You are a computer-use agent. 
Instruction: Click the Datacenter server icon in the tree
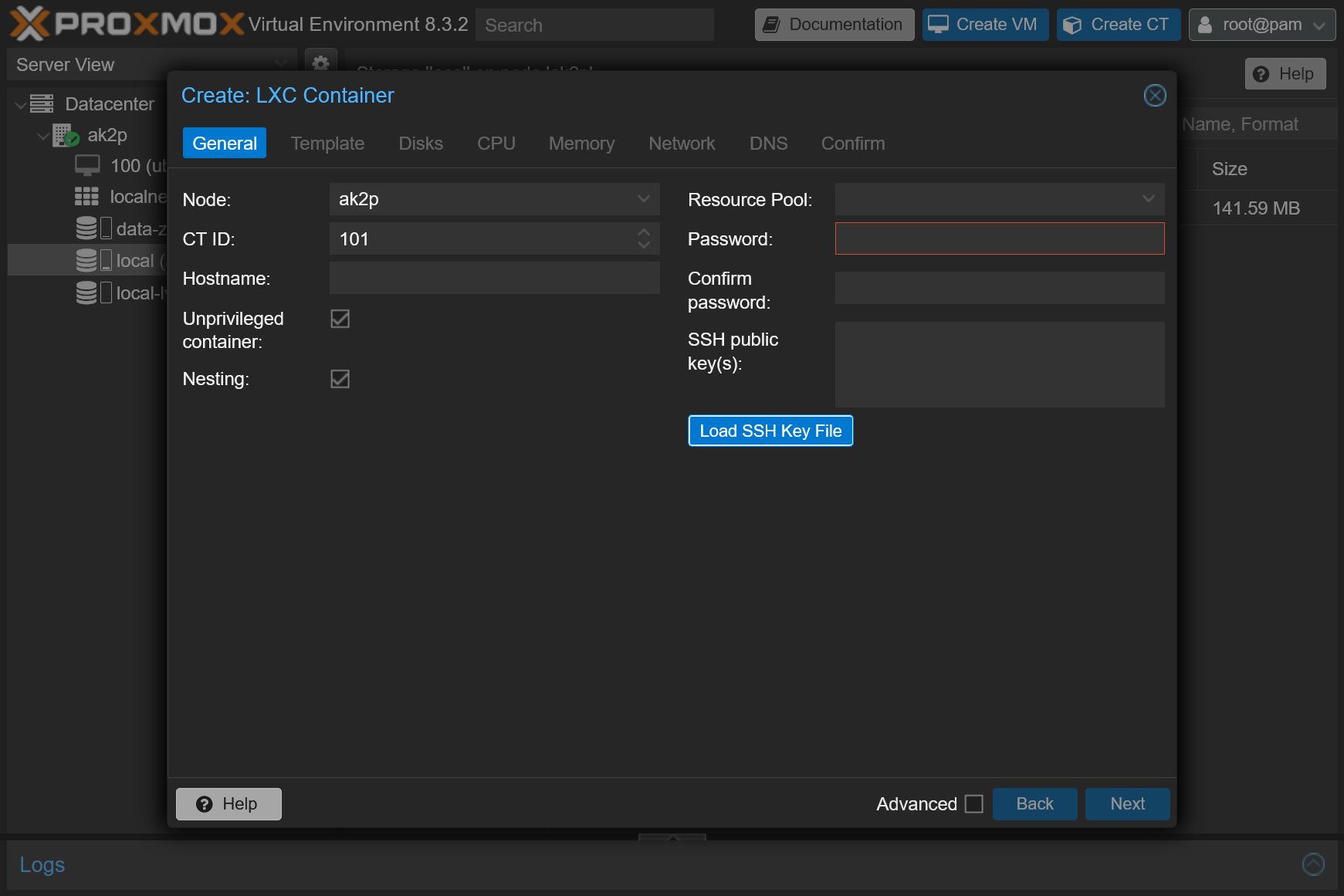tap(42, 103)
